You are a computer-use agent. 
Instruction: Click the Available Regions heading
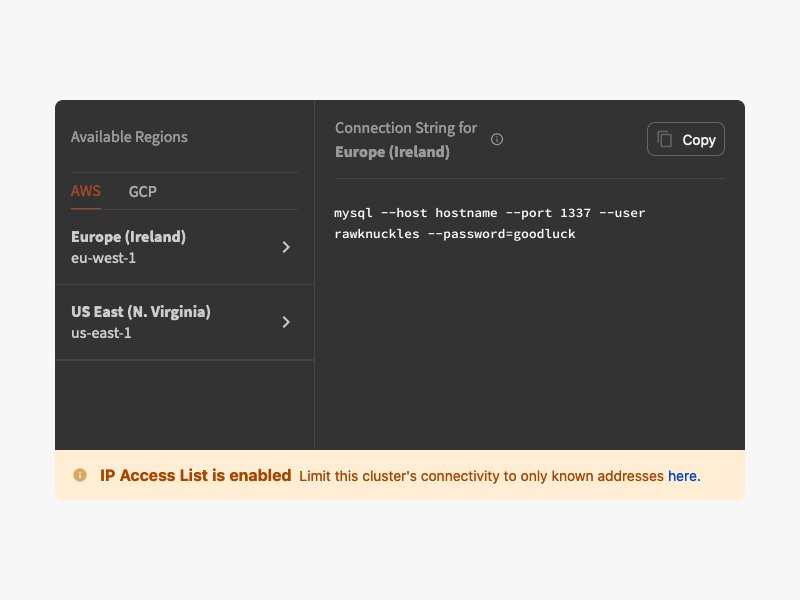129,137
